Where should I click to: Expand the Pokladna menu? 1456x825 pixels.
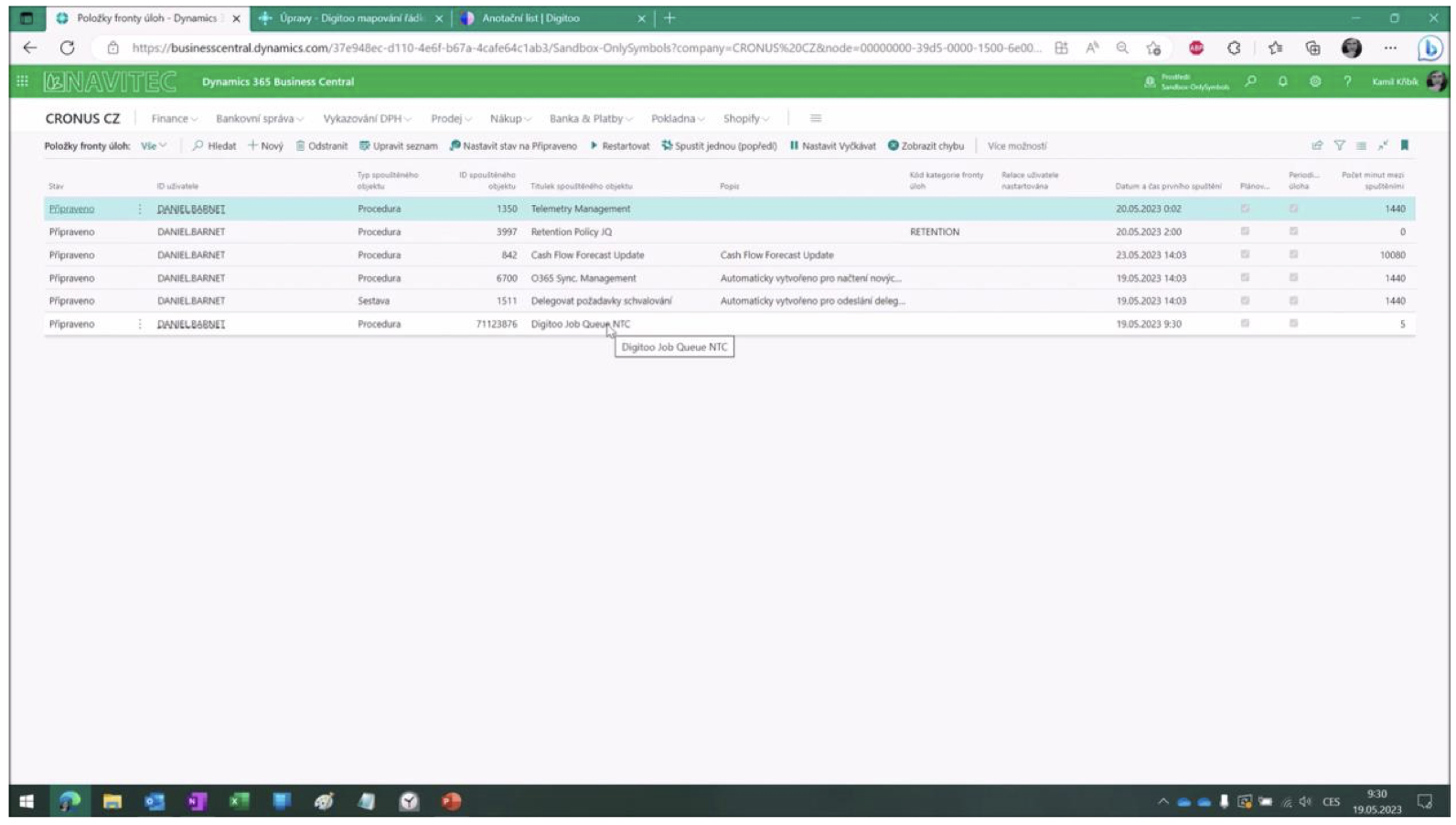pyautogui.click(x=677, y=118)
